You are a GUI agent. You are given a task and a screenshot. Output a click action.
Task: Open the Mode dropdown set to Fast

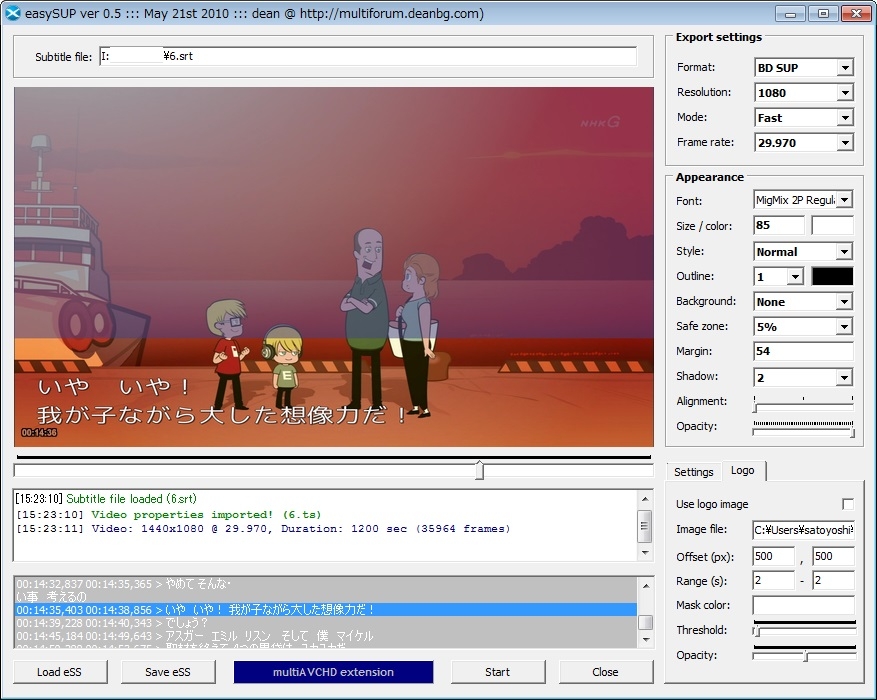(803, 118)
